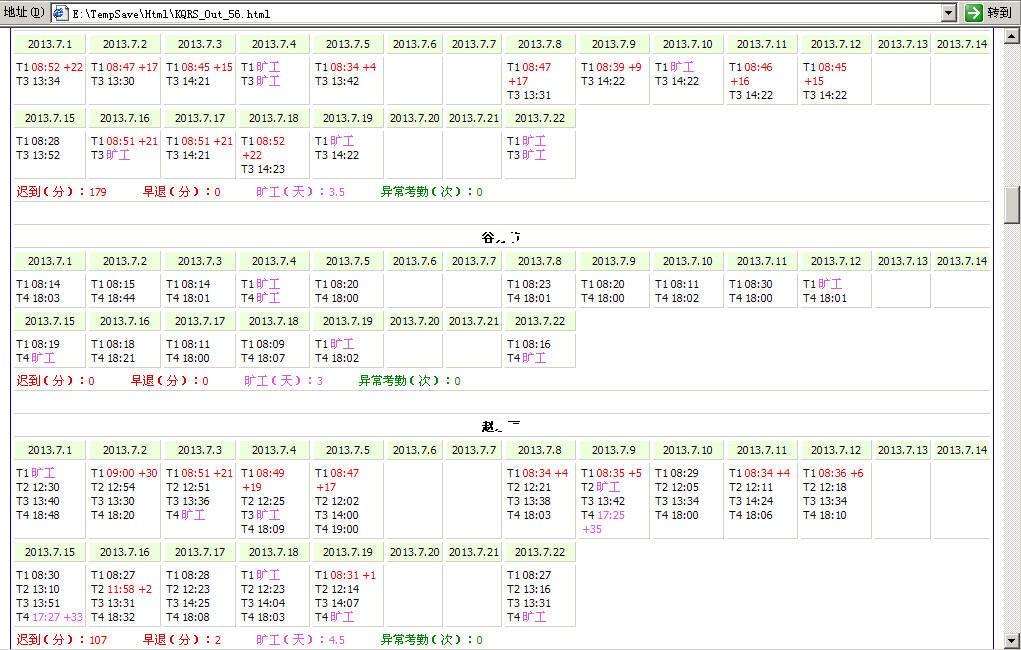Click the T3 14:00 entry

tap(337, 515)
